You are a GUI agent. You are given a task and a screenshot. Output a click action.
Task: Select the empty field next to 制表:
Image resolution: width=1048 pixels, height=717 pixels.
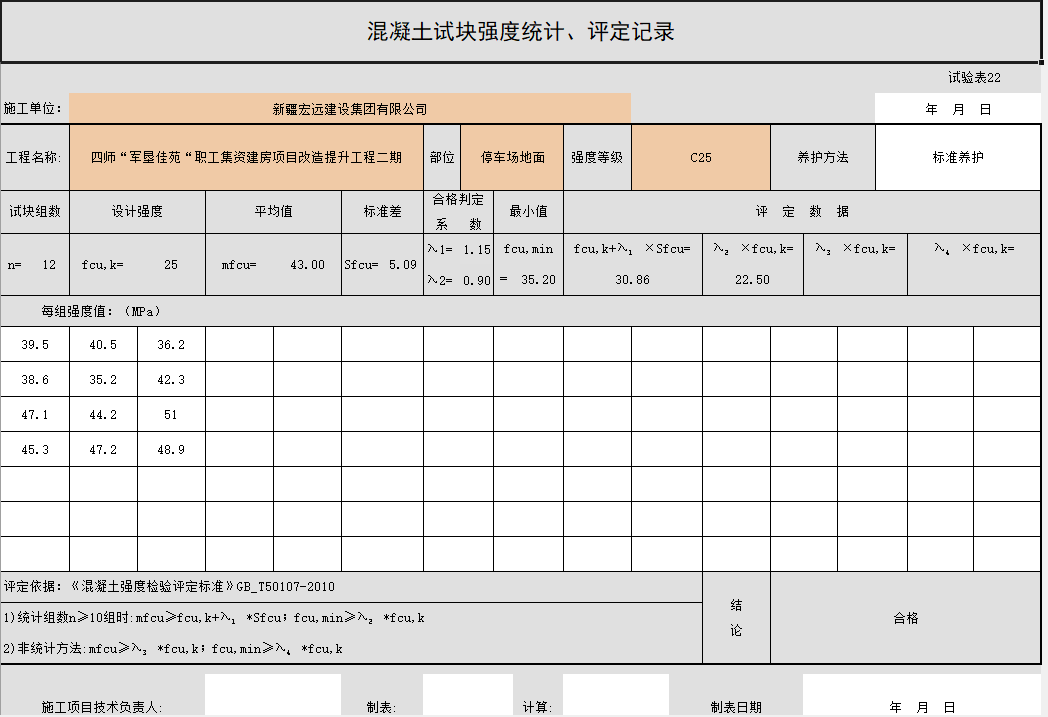click(x=454, y=696)
